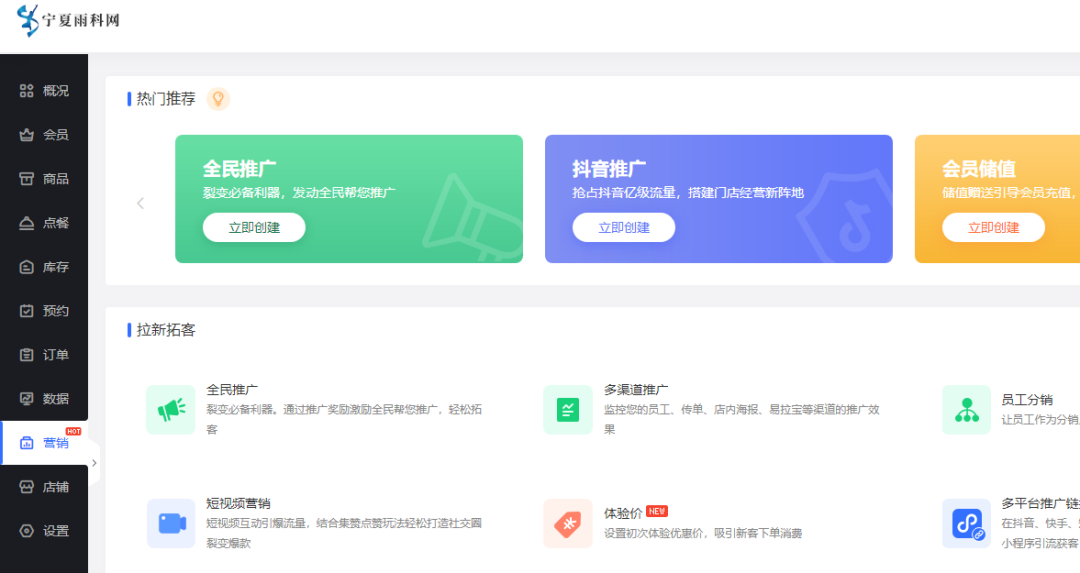1080x573 pixels.
Task: Click the NEW badge next to 体验价
Action: (x=657, y=511)
